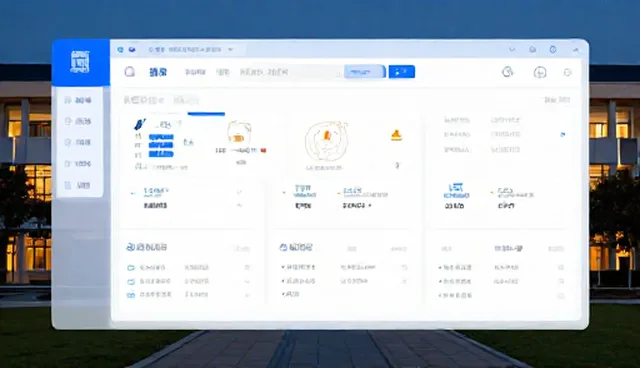Click the round outline icon left of the bold toolbar tab

tap(129, 72)
